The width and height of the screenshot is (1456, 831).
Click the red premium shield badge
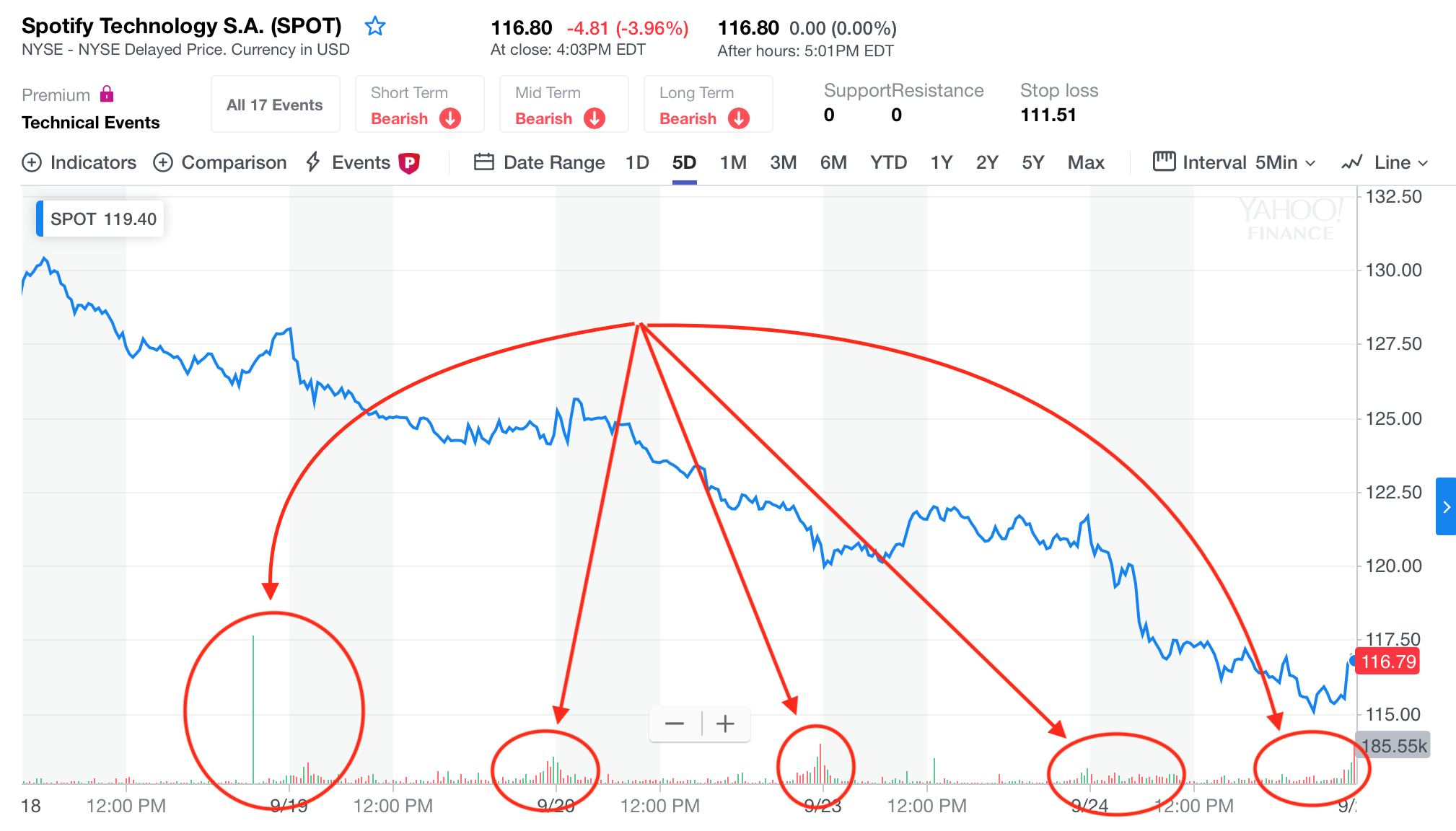pyautogui.click(x=409, y=163)
